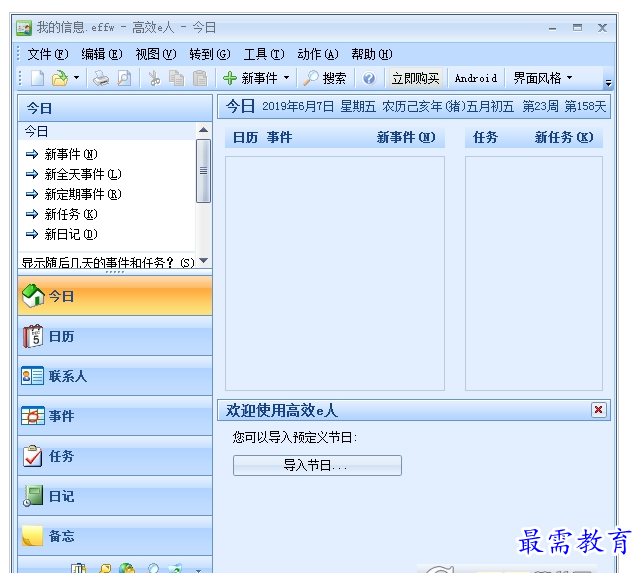Click the event calendar icon beside 事件

[33, 416]
